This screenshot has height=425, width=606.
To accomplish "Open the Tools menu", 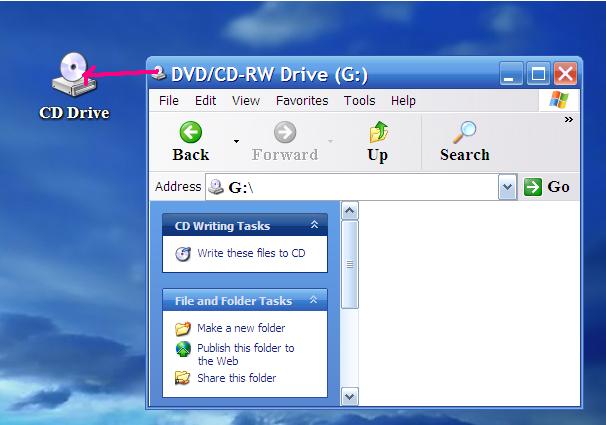I will [x=359, y=101].
